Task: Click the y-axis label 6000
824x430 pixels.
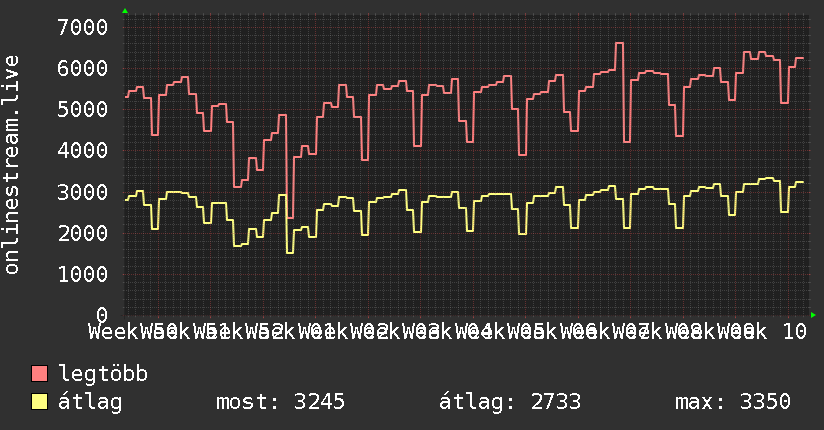Action: (83, 68)
